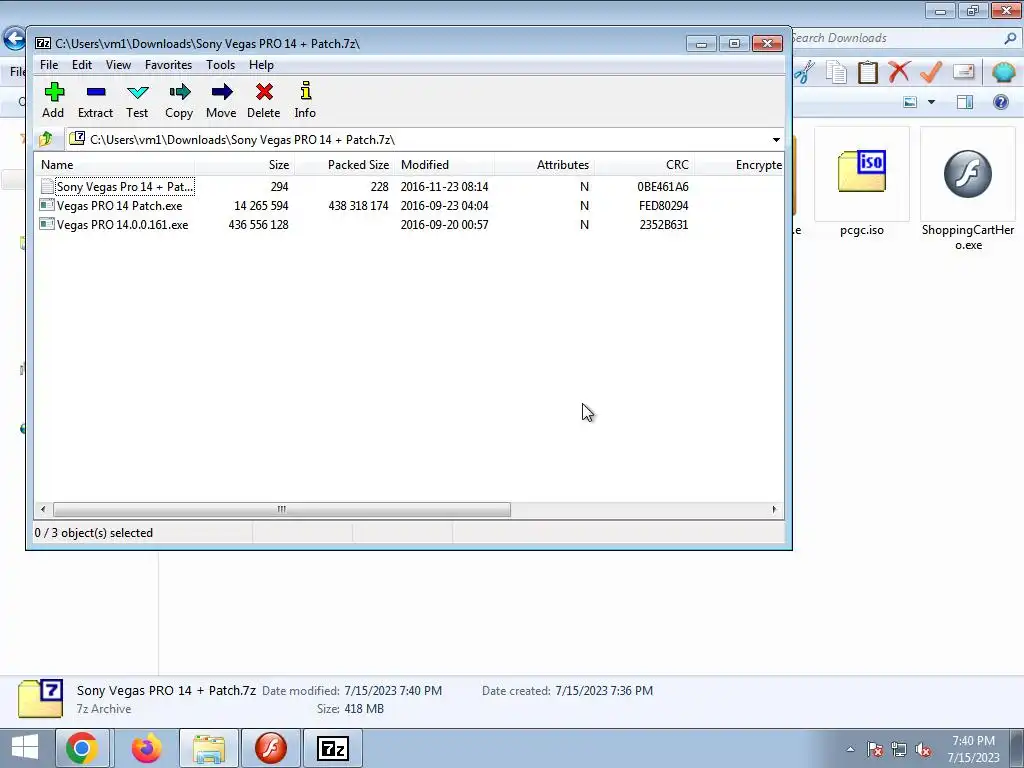1024x768 pixels.
Task: Open the Windows Start menu
Action: point(24,748)
